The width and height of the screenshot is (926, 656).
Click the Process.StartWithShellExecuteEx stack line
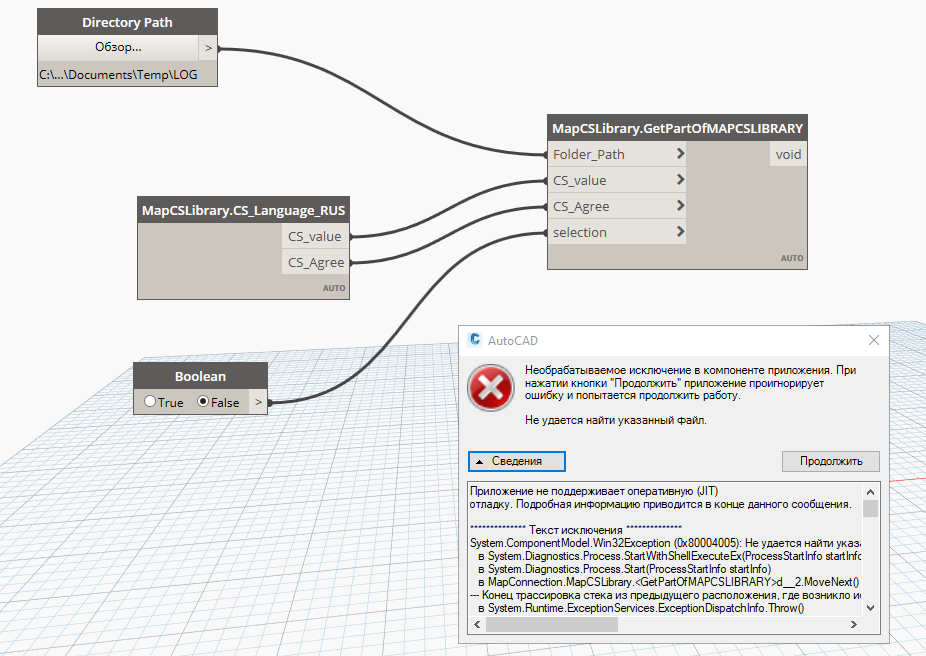[670, 556]
